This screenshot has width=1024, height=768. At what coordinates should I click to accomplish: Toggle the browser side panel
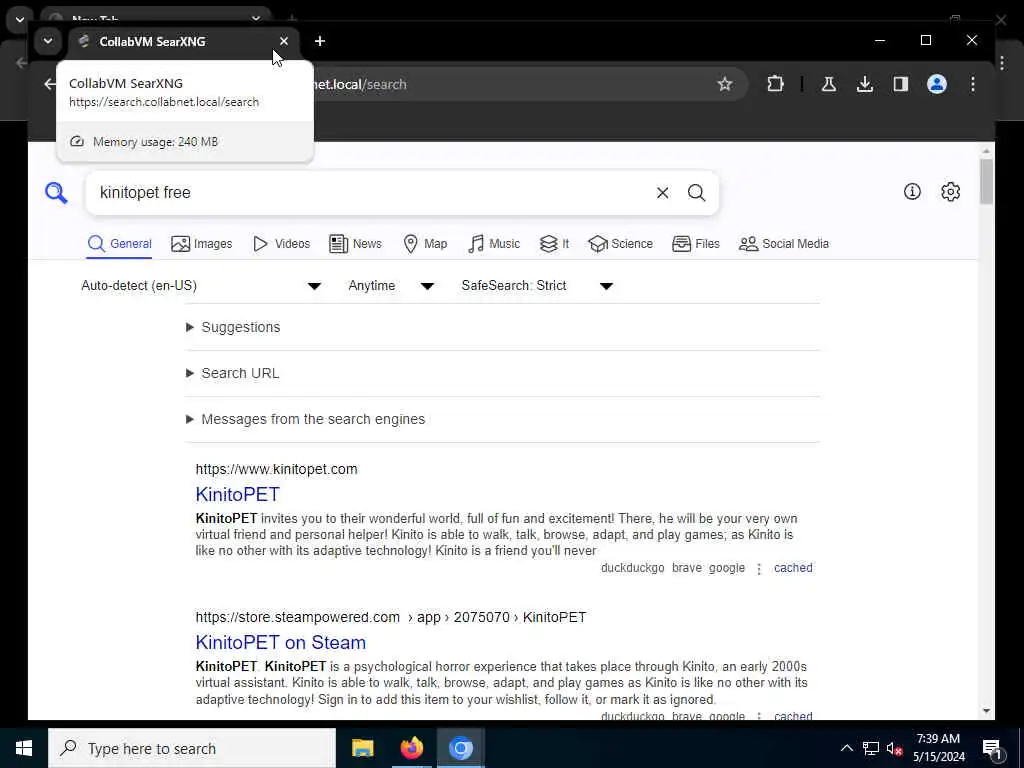click(901, 84)
